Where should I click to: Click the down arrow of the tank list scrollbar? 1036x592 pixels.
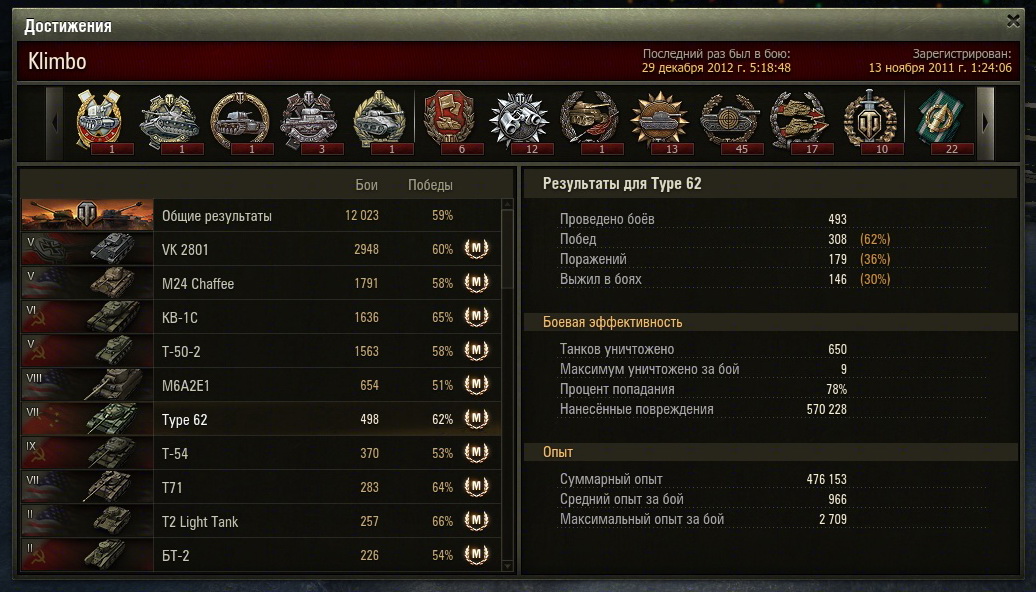pos(507,566)
